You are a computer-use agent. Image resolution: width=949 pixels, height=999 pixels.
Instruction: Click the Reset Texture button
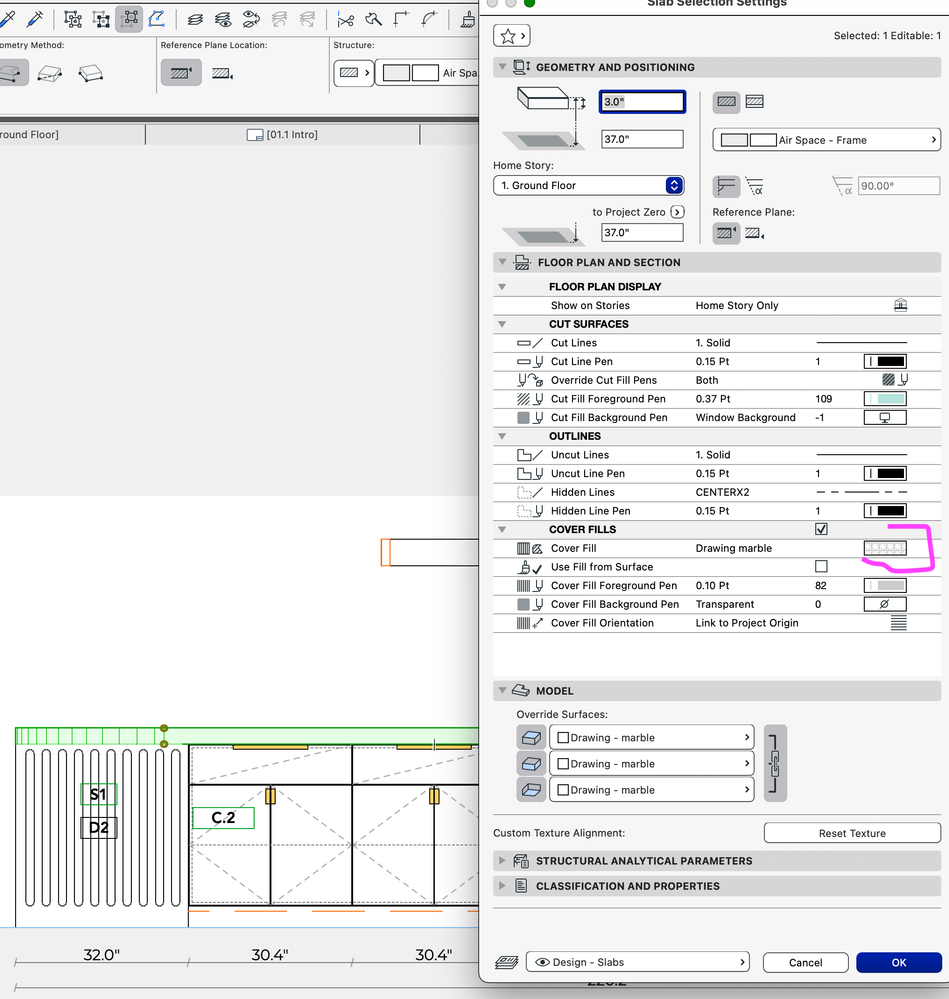(852, 833)
